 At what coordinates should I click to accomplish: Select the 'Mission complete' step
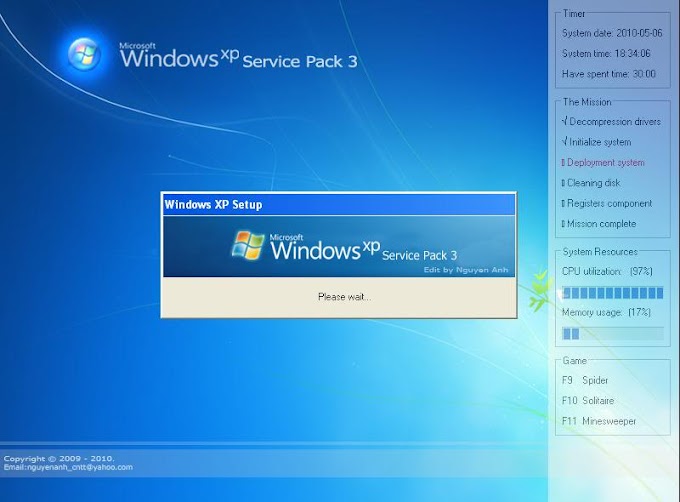598,224
